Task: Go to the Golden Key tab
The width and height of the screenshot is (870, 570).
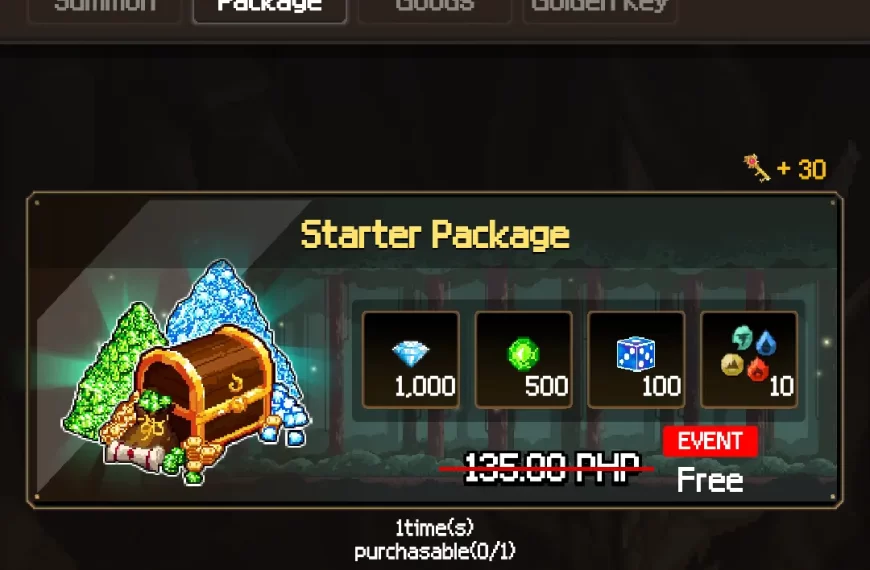Action: (x=600, y=10)
